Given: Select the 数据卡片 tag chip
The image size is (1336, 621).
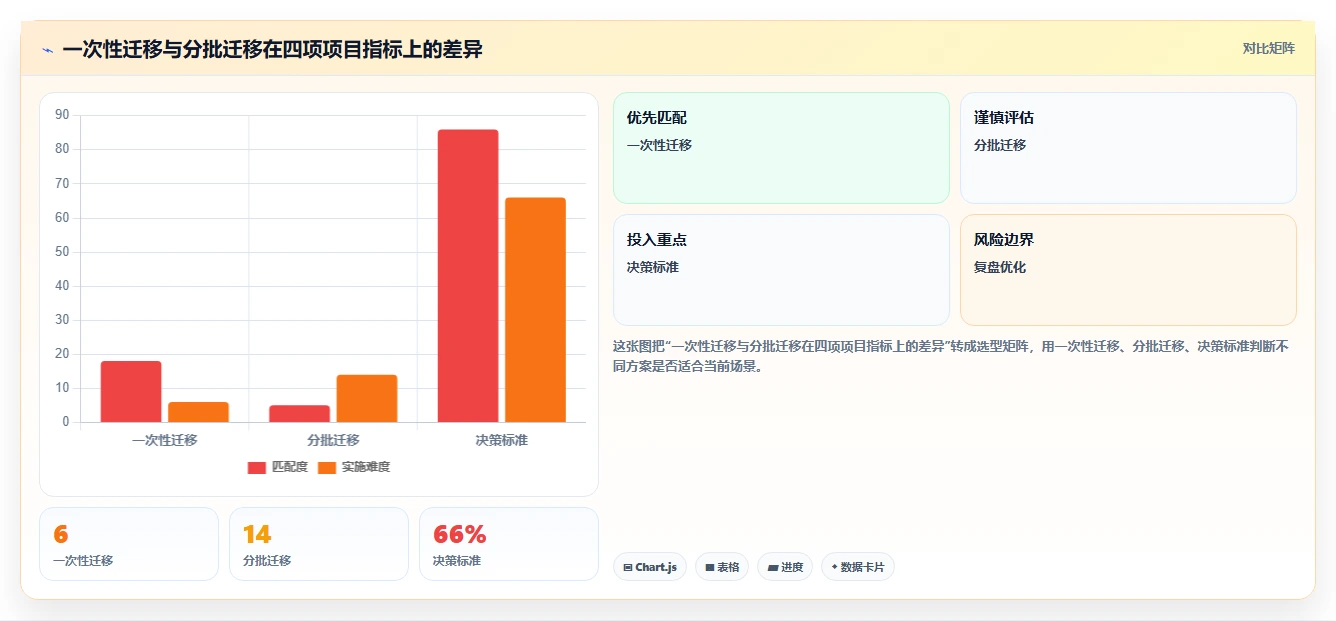Looking at the screenshot, I should pos(858,567).
